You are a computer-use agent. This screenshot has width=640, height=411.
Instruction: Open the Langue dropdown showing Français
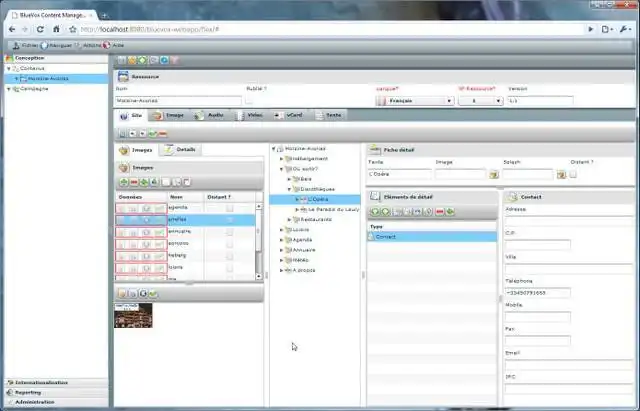pyautogui.click(x=415, y=101)
